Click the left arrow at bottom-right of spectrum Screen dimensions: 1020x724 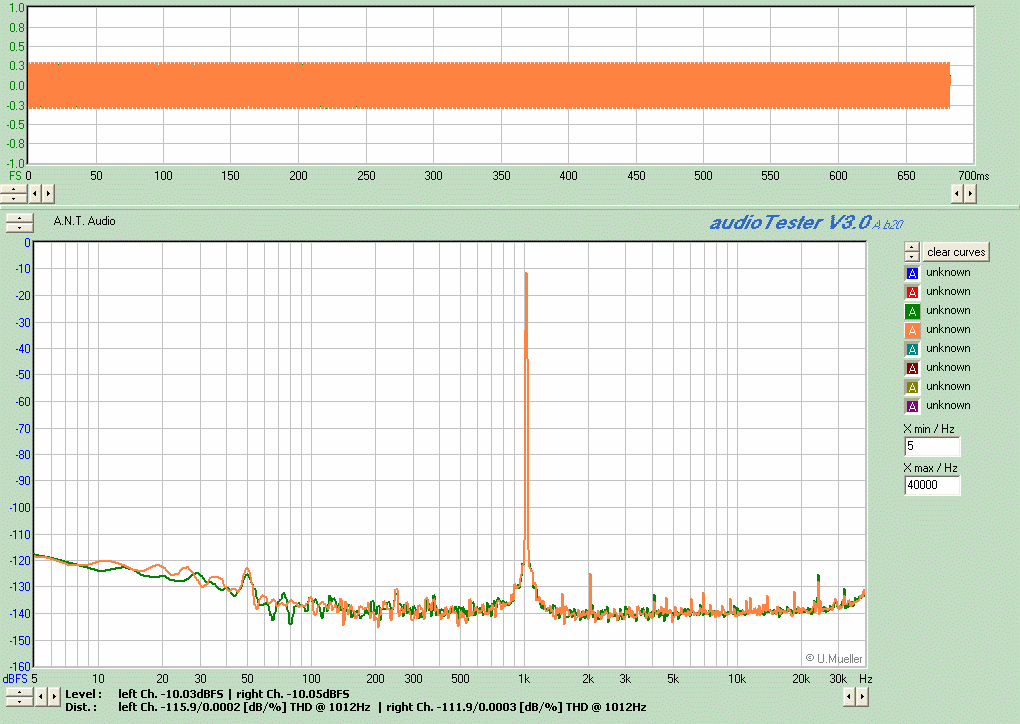point(847,697)
